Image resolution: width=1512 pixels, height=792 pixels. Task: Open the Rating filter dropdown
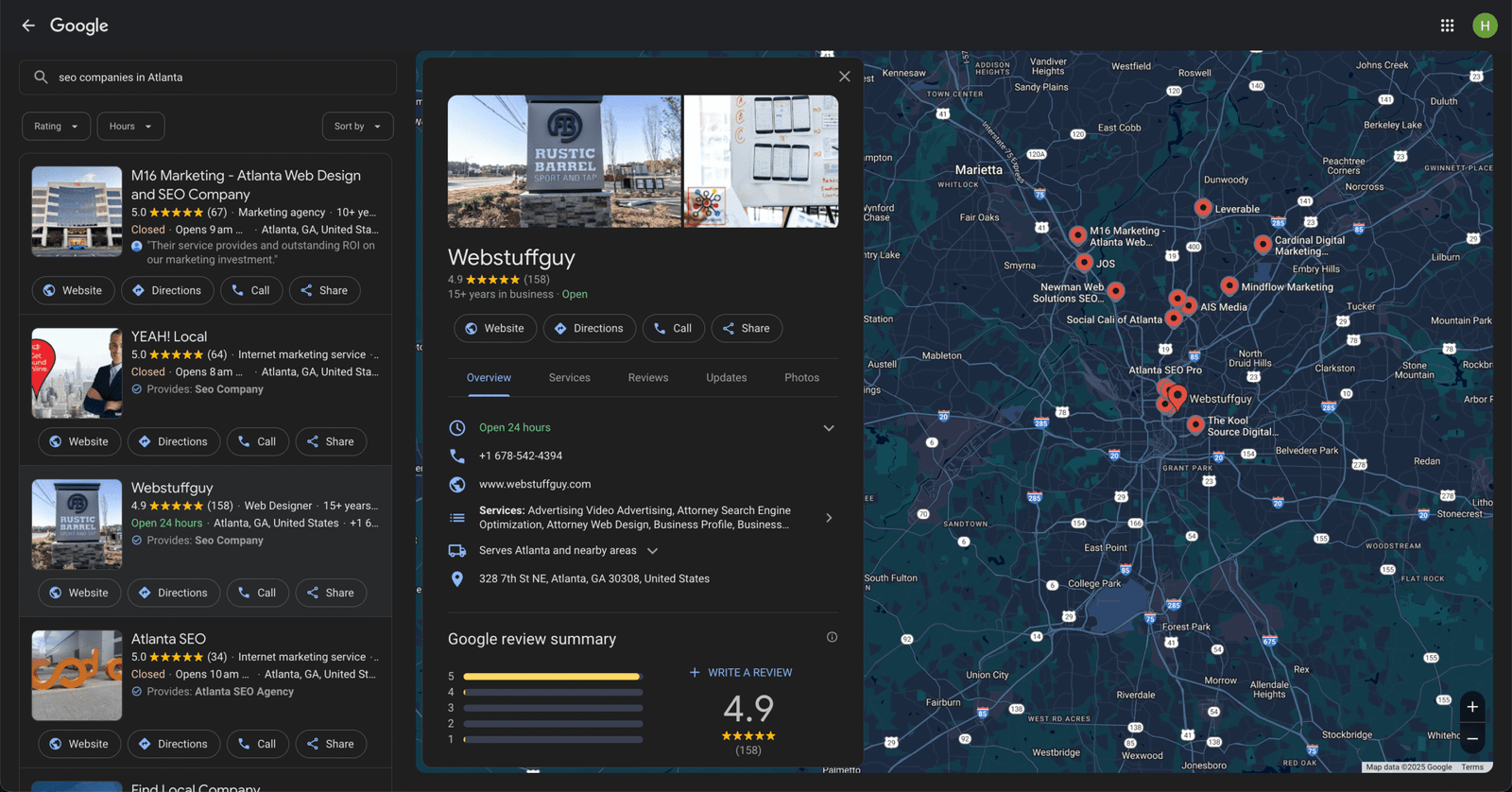coord(57,127)
